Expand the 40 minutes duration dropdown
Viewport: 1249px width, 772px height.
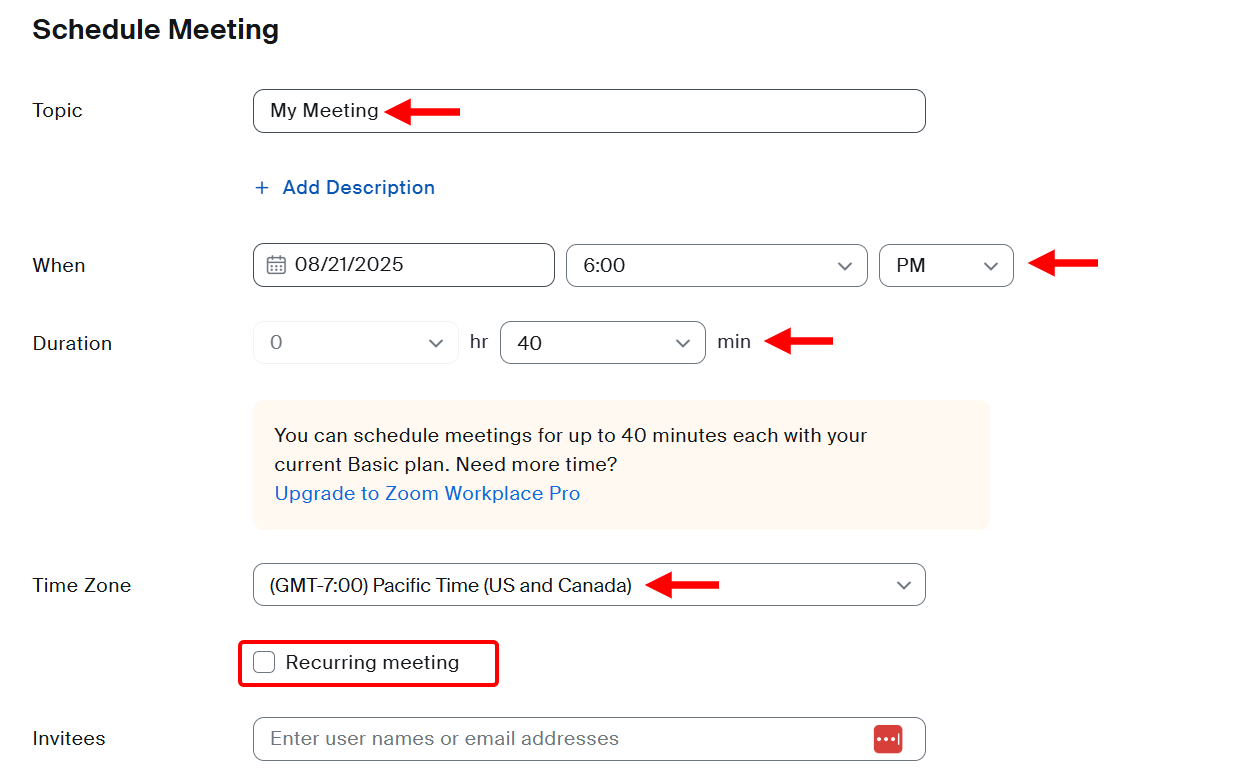coord(602,343)
